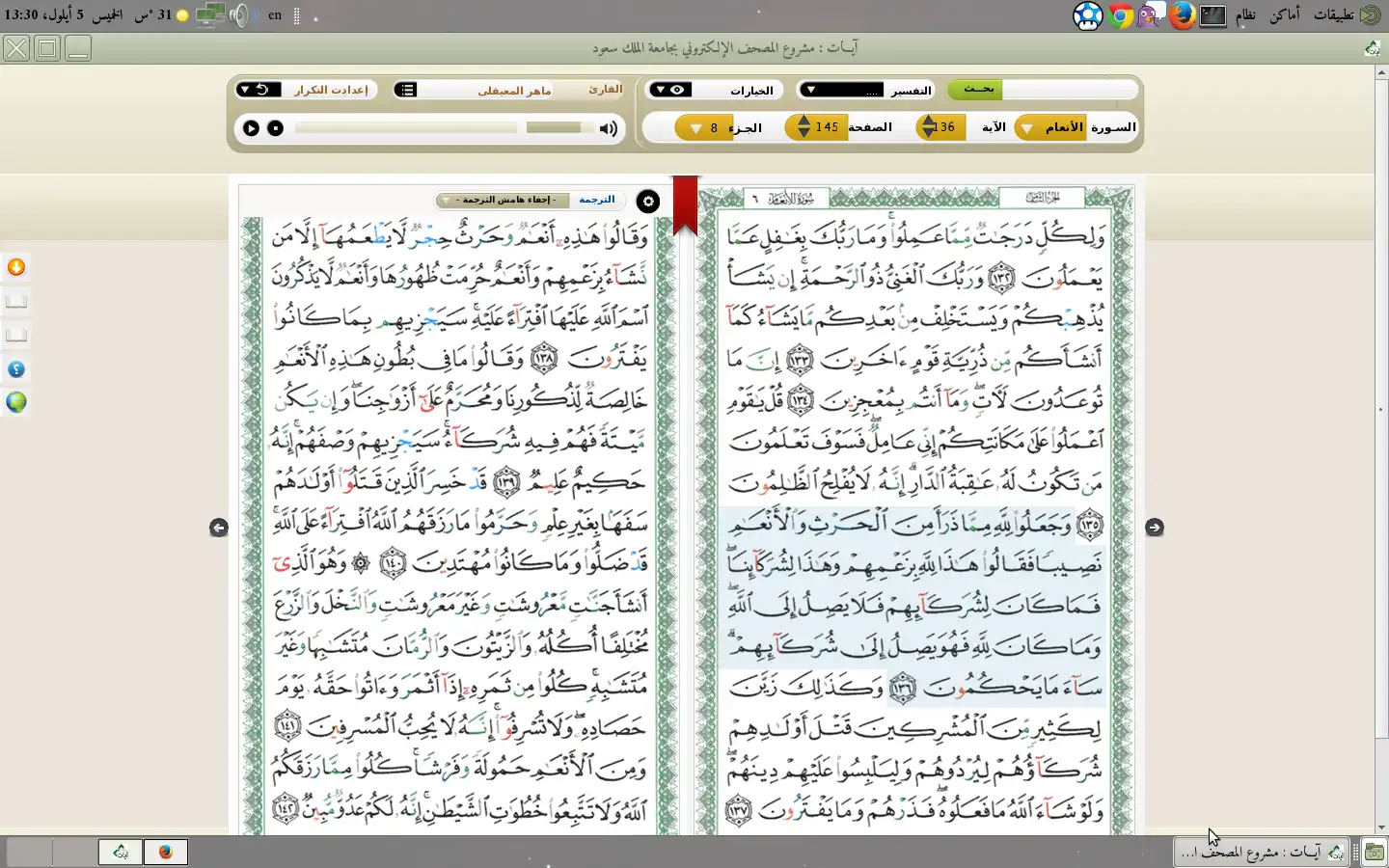Click the MATE menu logo icon
The image size is (1389, 868).
pos(1370,15)
